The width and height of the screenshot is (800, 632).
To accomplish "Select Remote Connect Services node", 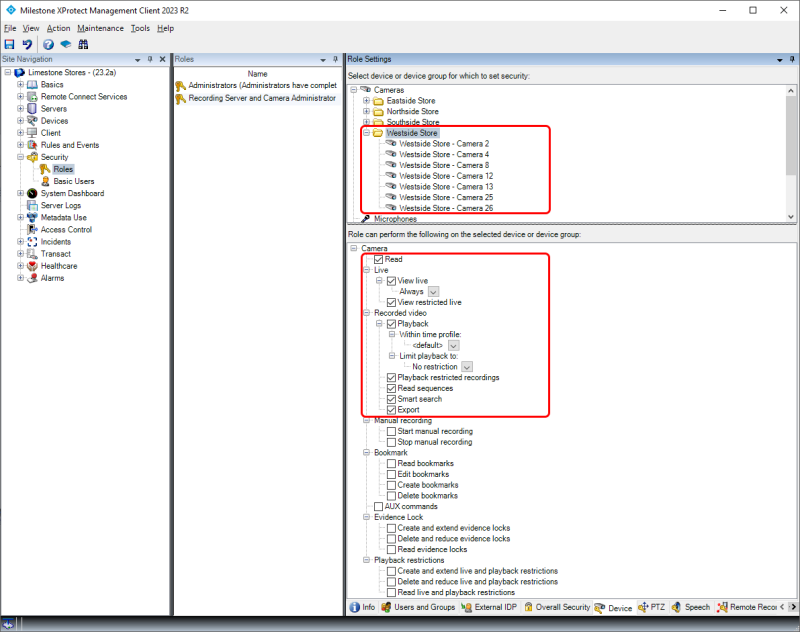I will (x=84, y=97).
